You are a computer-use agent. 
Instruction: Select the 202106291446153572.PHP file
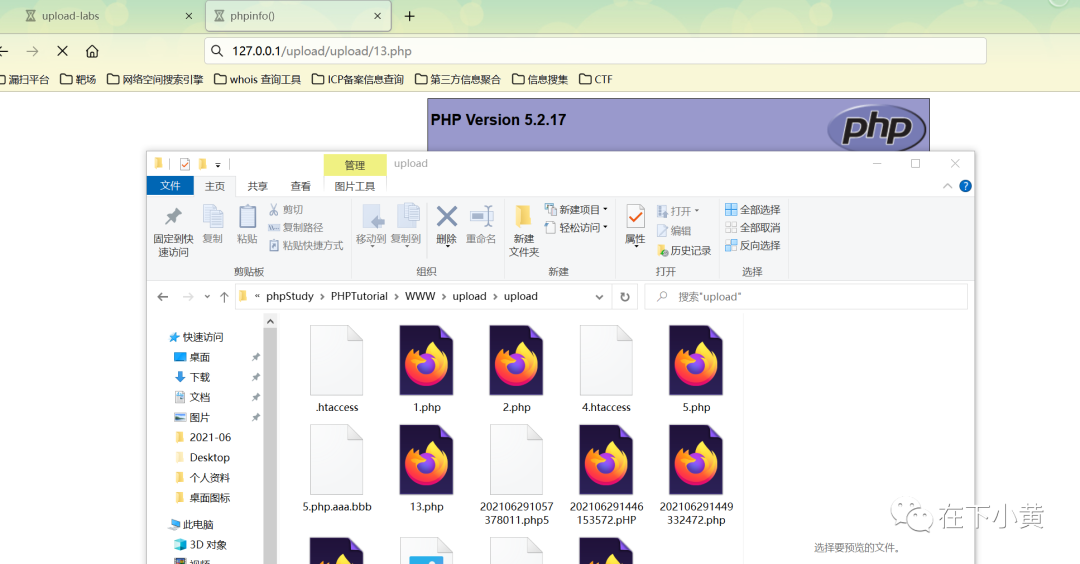(x=606, y=475)
